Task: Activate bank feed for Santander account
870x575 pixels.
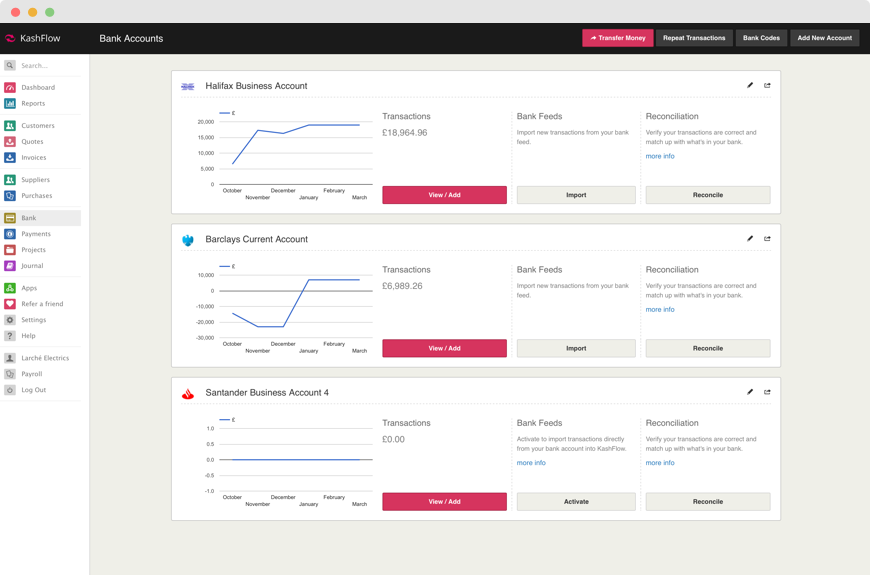Action: tap(576, 502)
